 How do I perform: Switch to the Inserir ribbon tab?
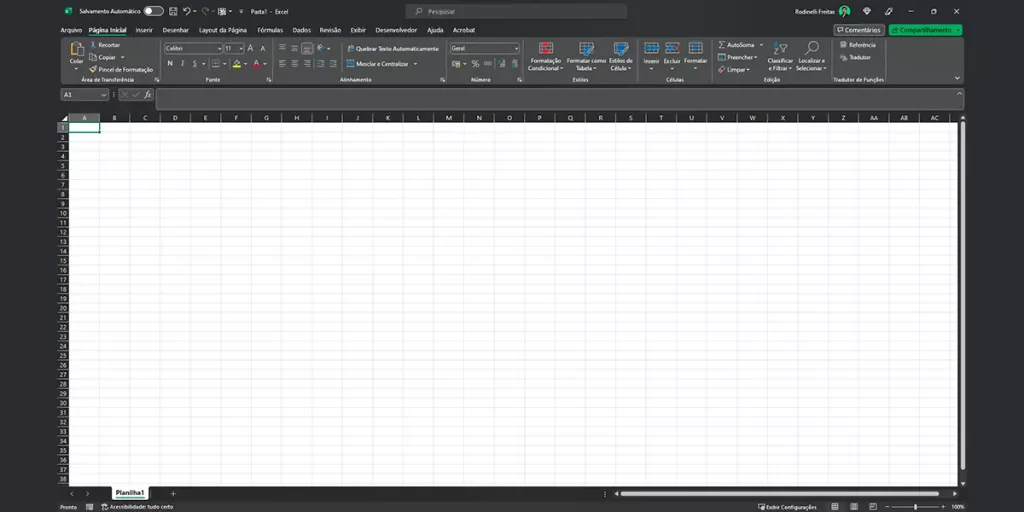pyautogui.click(x=144, y=30)
